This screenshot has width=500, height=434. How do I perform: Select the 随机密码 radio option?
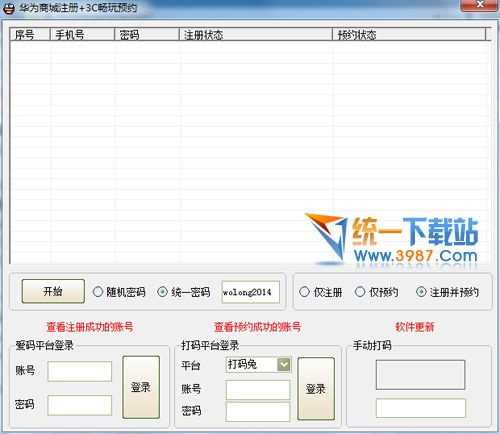[98, 292]
